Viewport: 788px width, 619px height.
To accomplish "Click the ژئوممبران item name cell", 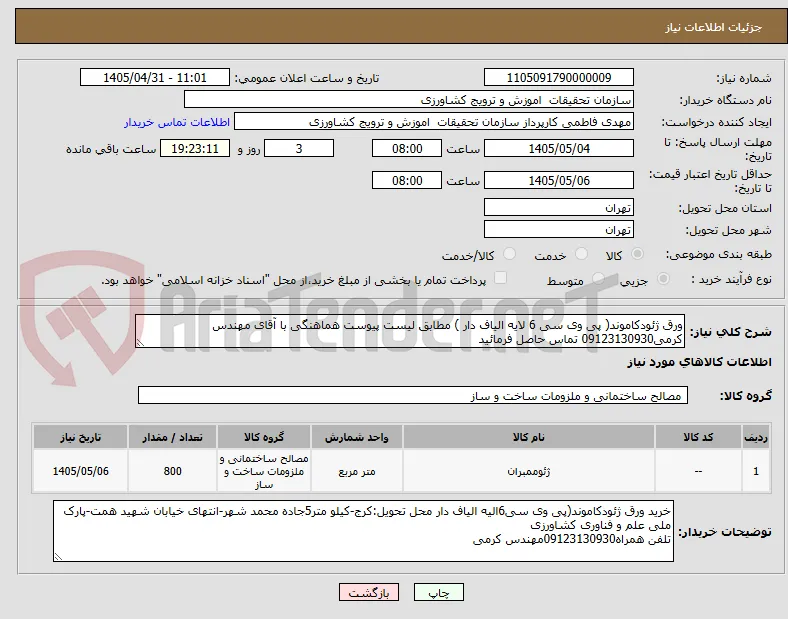I will [x=529, y=471].
